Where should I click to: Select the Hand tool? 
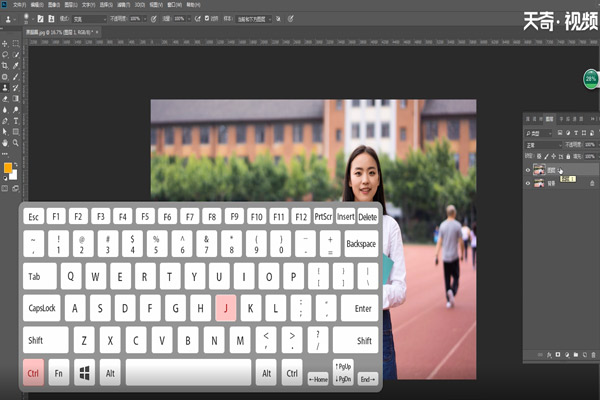click(x=5, y=141)
